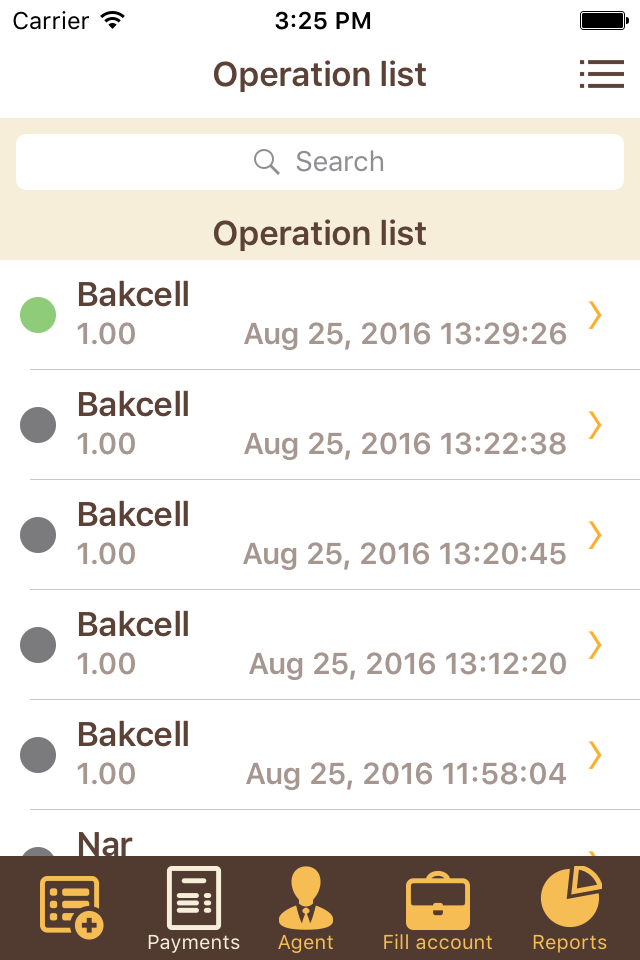Tap the Search input field
Image resolution: width=640 pixels, height=960 pixels.
pos(320,161)
